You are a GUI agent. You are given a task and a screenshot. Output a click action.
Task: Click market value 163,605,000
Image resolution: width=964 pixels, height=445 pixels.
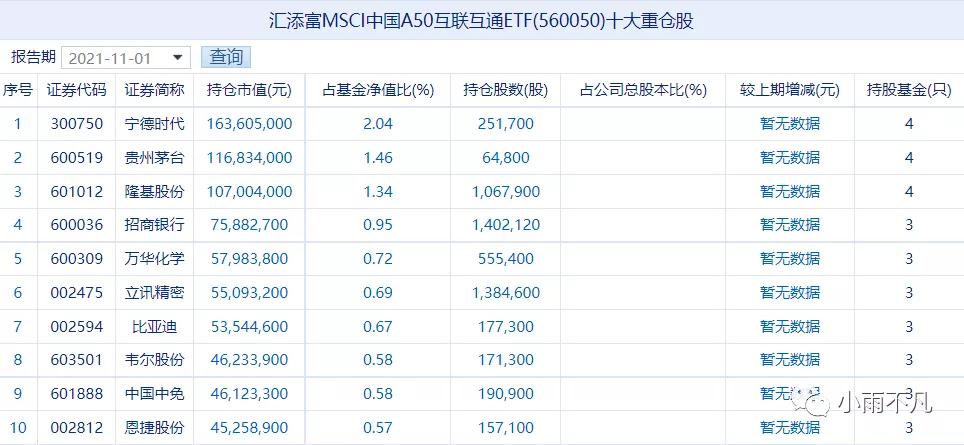tap(250, 124)
